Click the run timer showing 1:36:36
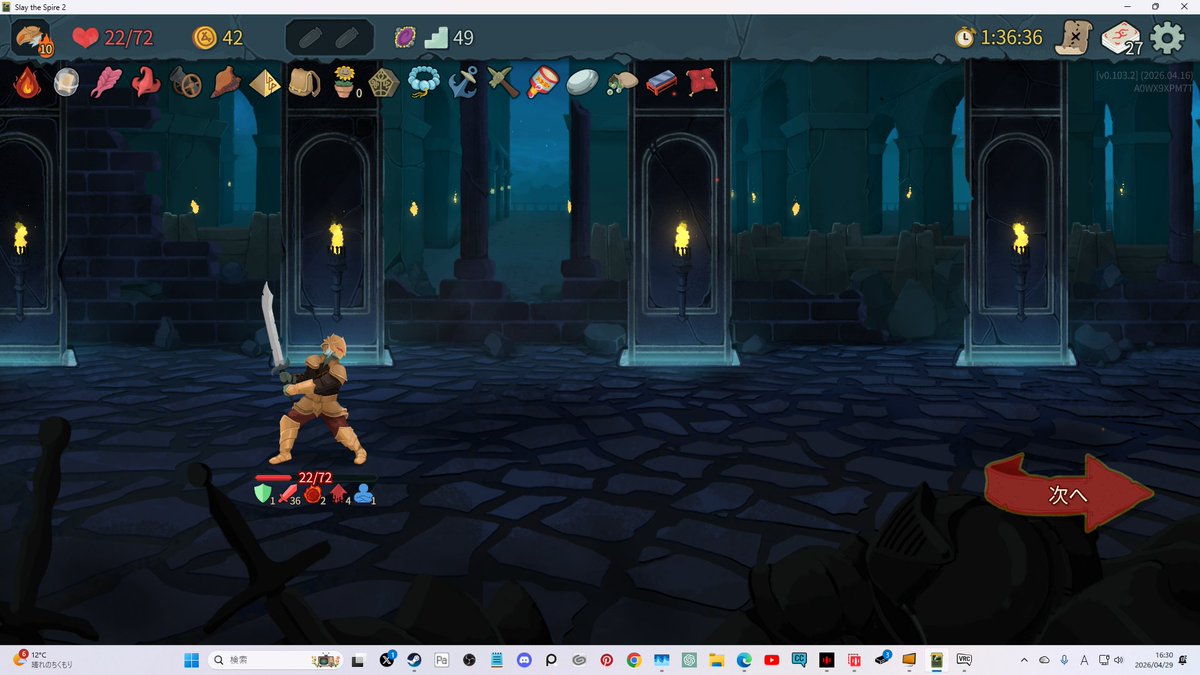The width and height of the screenshot is (1200, 675). click(x=998, y=38)
